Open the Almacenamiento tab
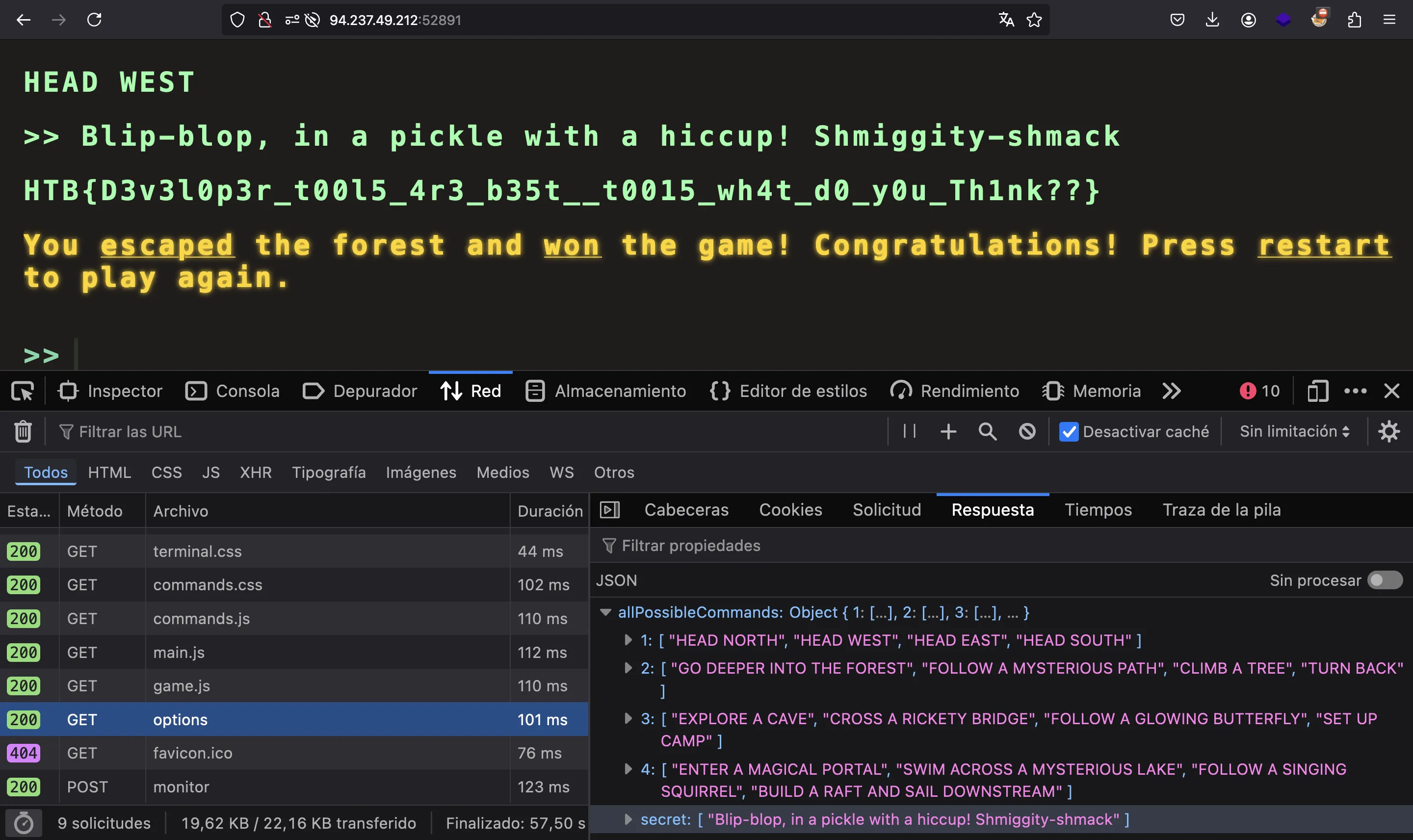This screenshot has width=1413, height=840. click(x=605, y=391)
